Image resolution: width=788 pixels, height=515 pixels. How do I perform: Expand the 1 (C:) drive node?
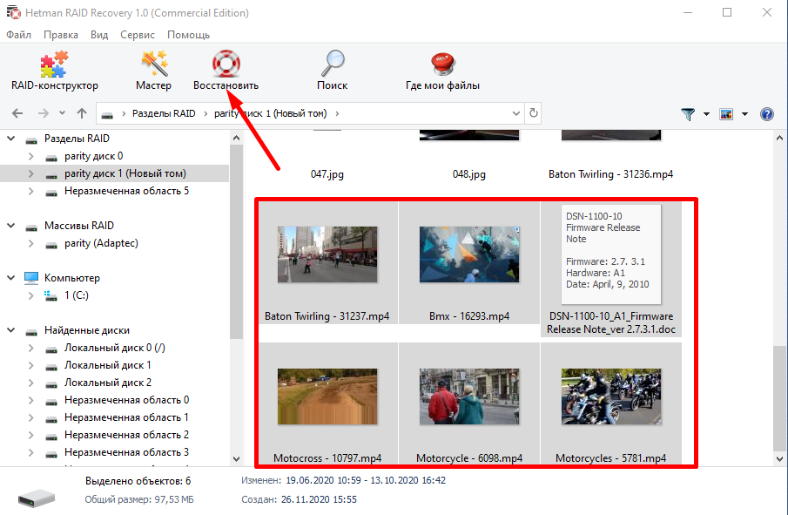tap(31, 296)
